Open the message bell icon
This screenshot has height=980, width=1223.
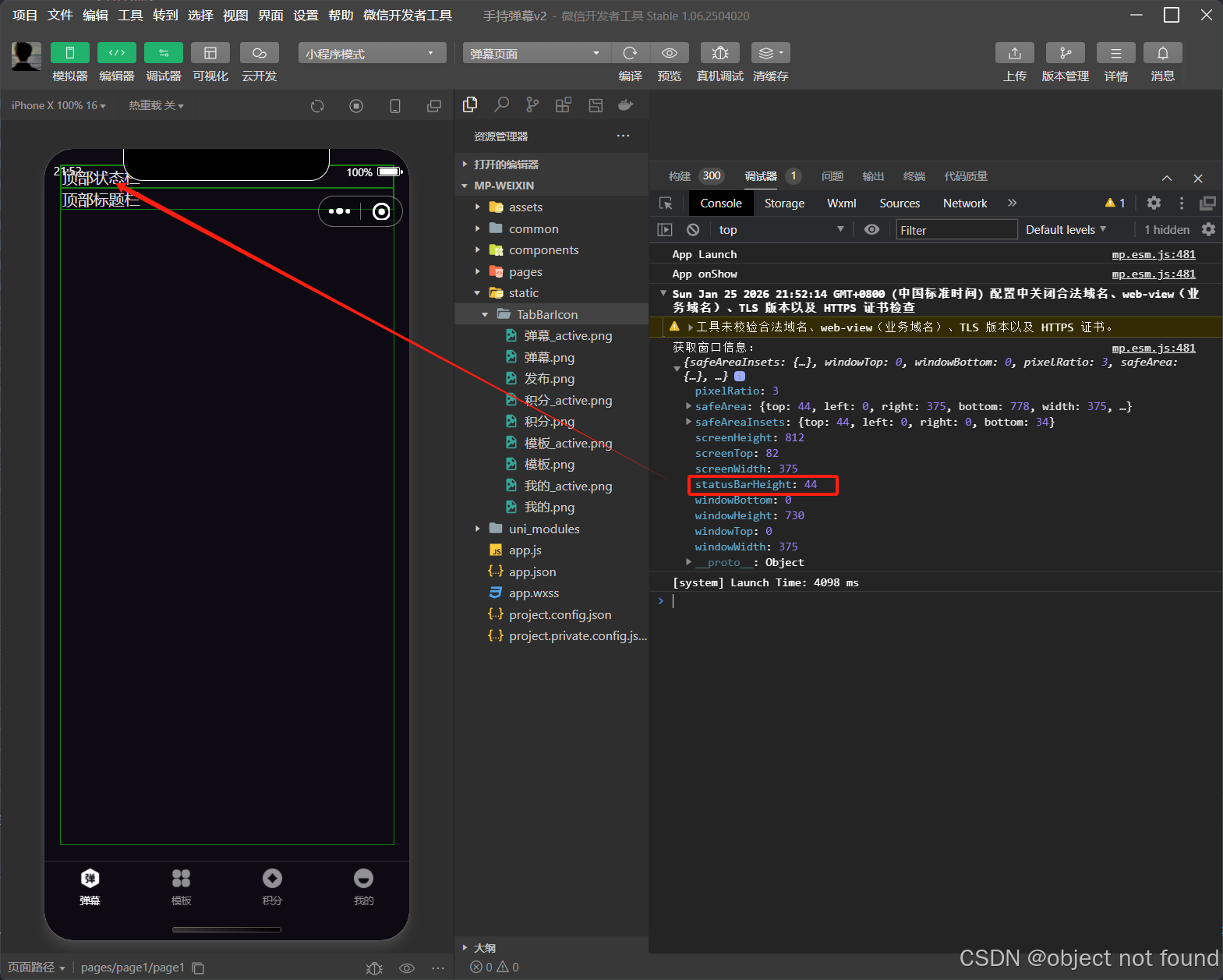pyautogui.click(x=1163, y=53)
